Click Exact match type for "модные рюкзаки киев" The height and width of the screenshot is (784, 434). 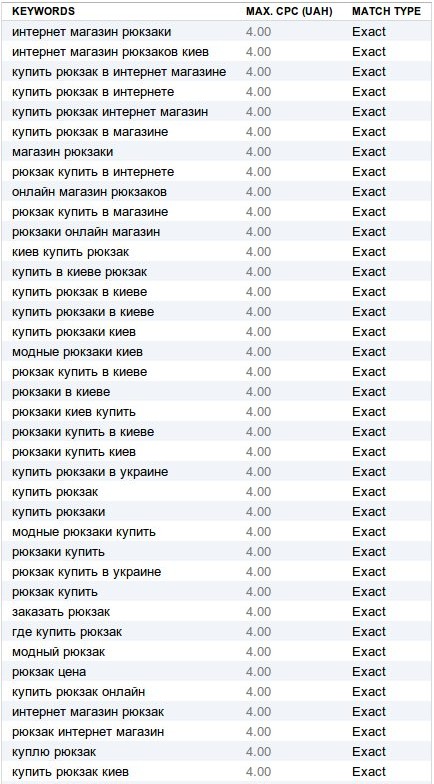click(x=369, y=352)
